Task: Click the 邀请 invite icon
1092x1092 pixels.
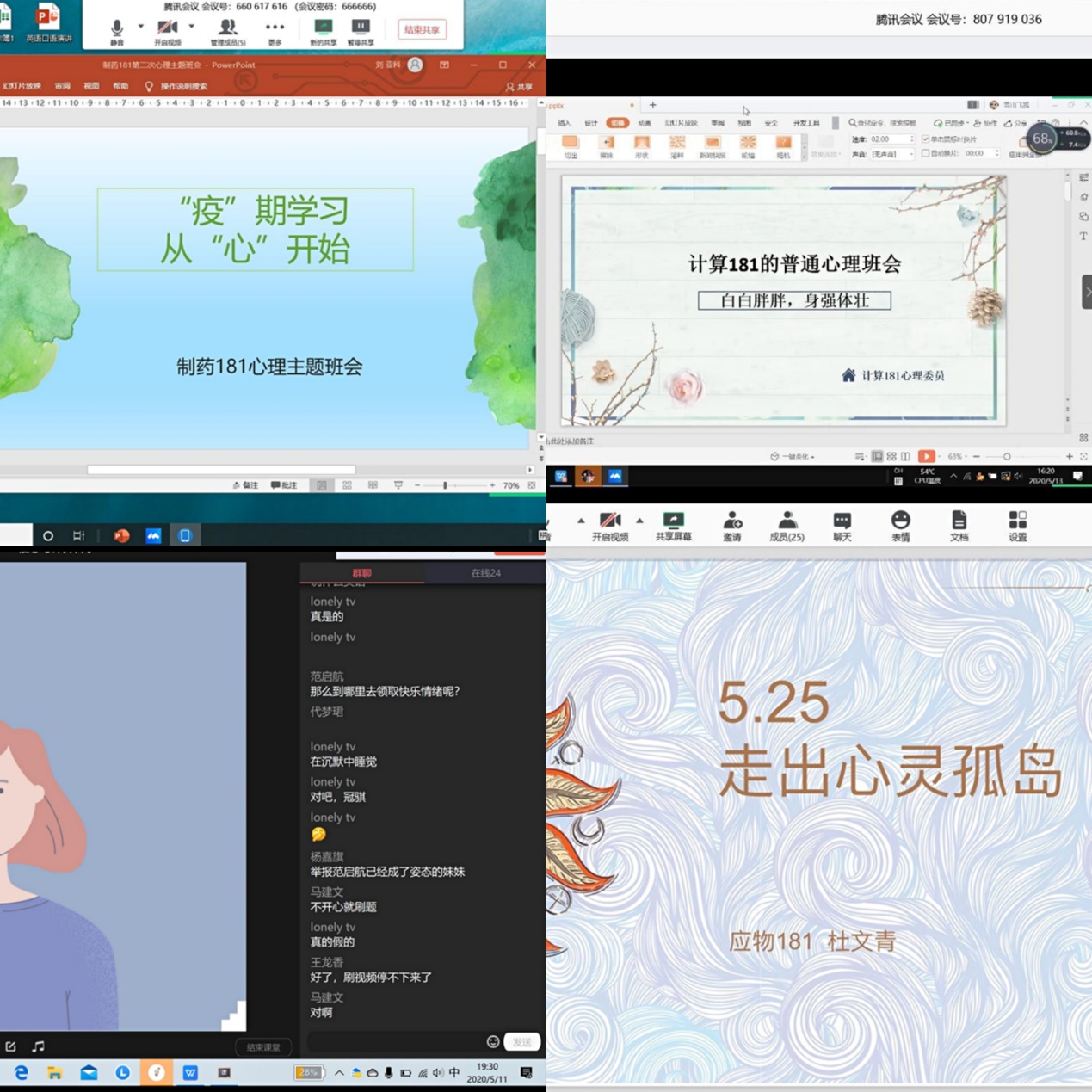Action: 732,524
